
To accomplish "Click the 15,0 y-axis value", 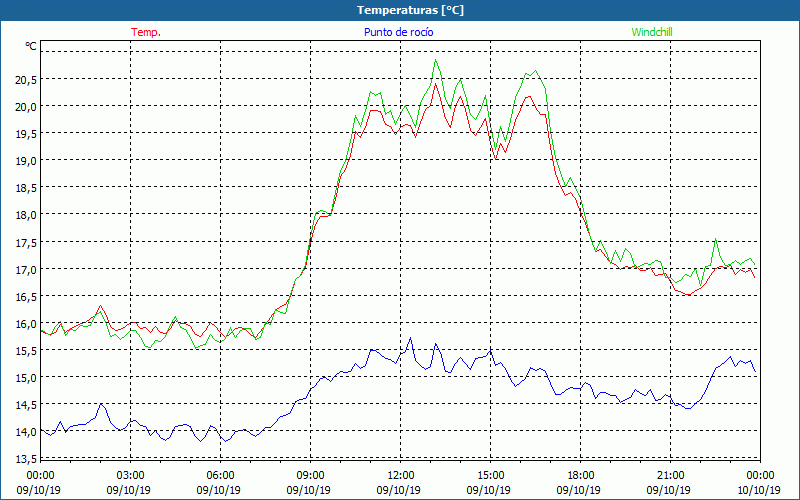I will 26,378.
